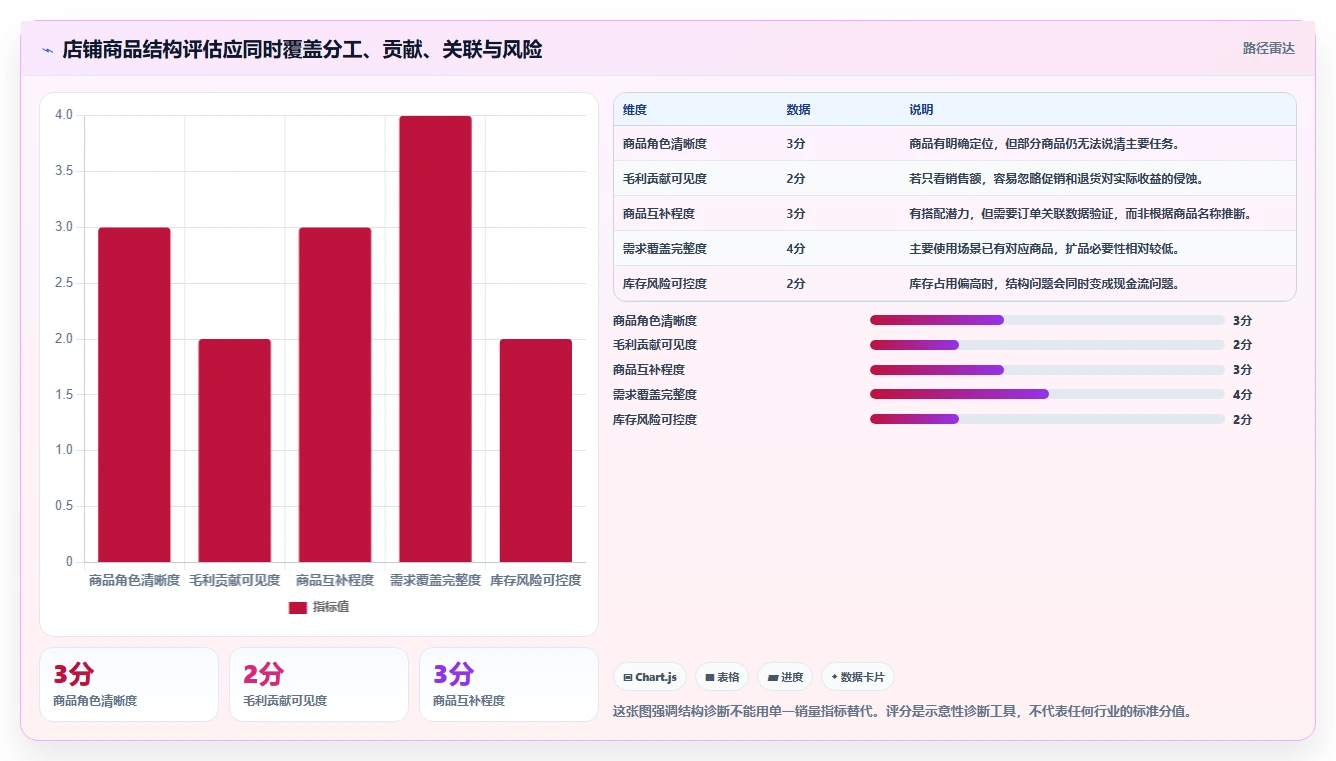Click the 毛利贡献可见度 x-axis label
This screenshot has height=761, width=1336.
coord(235,580)
